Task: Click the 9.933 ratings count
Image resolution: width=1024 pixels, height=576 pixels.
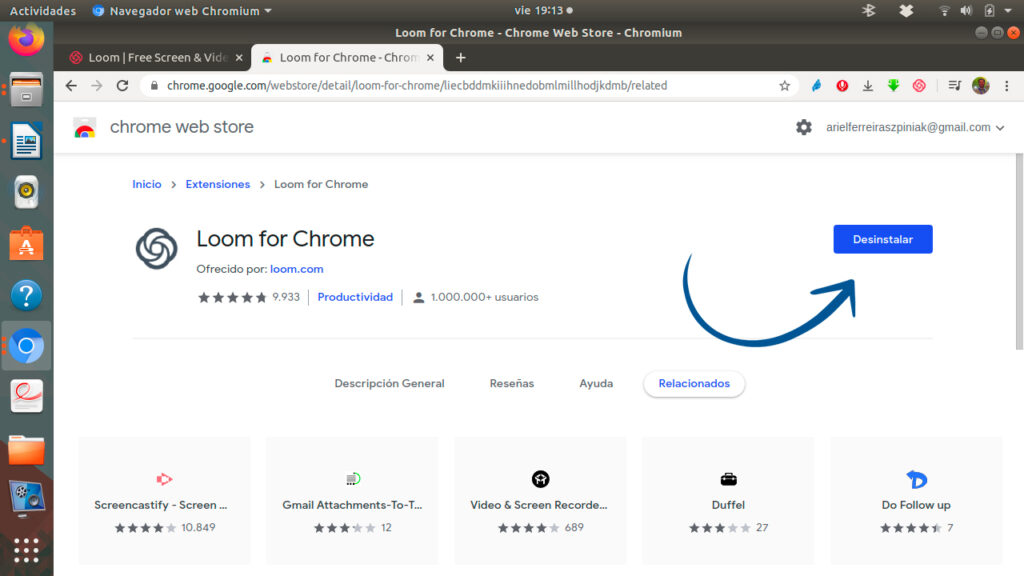Action: (286, 297)
